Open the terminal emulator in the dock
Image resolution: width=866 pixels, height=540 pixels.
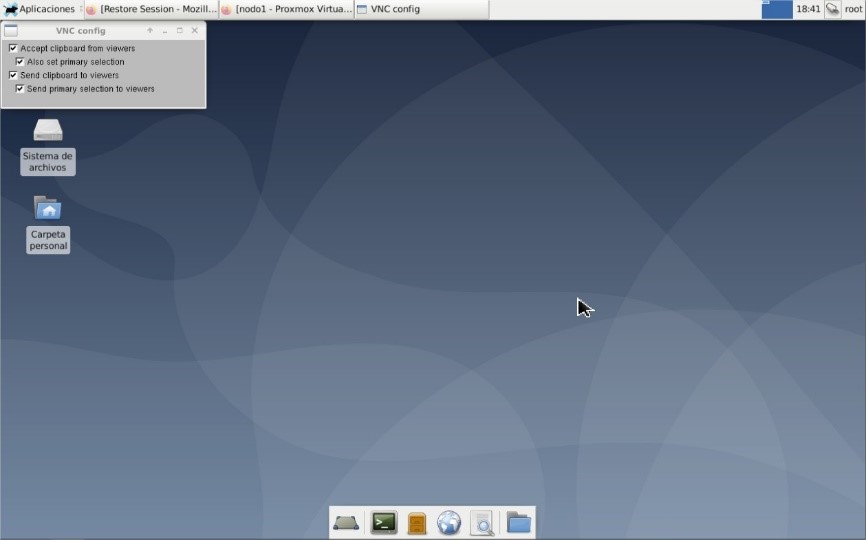coord(384,522)
